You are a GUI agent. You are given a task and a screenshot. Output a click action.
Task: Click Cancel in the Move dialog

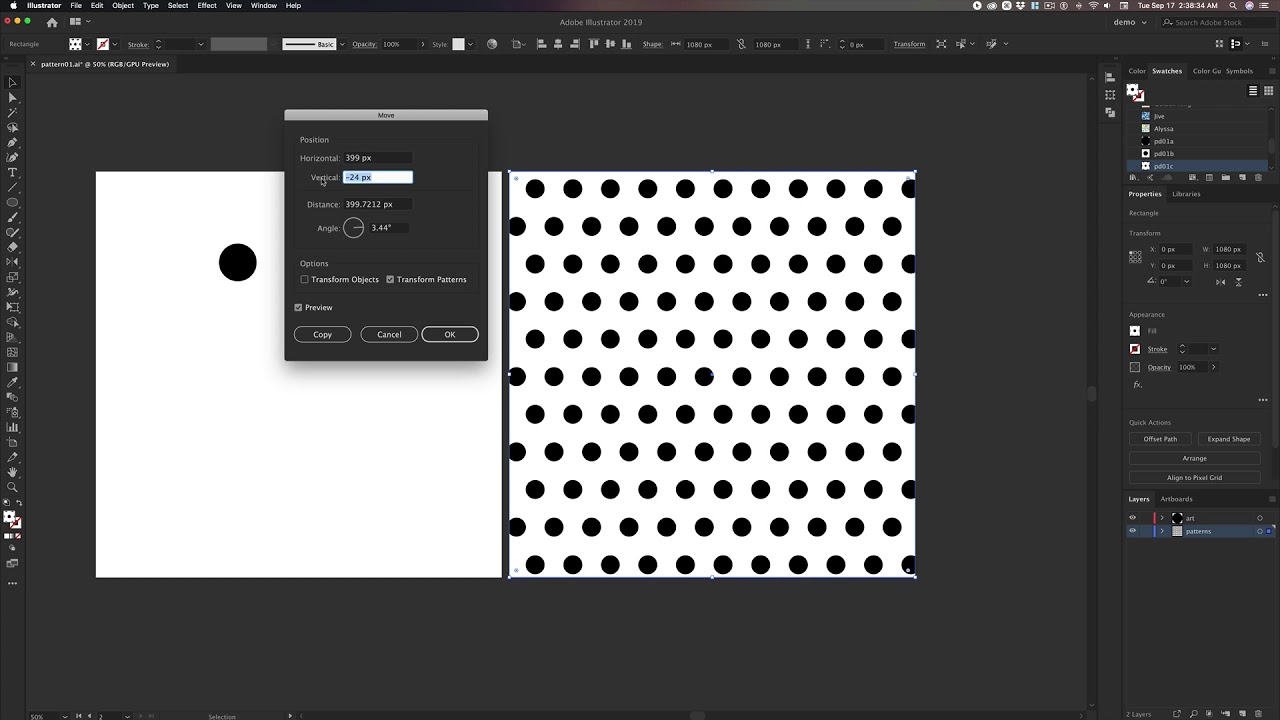coord(389,334)
